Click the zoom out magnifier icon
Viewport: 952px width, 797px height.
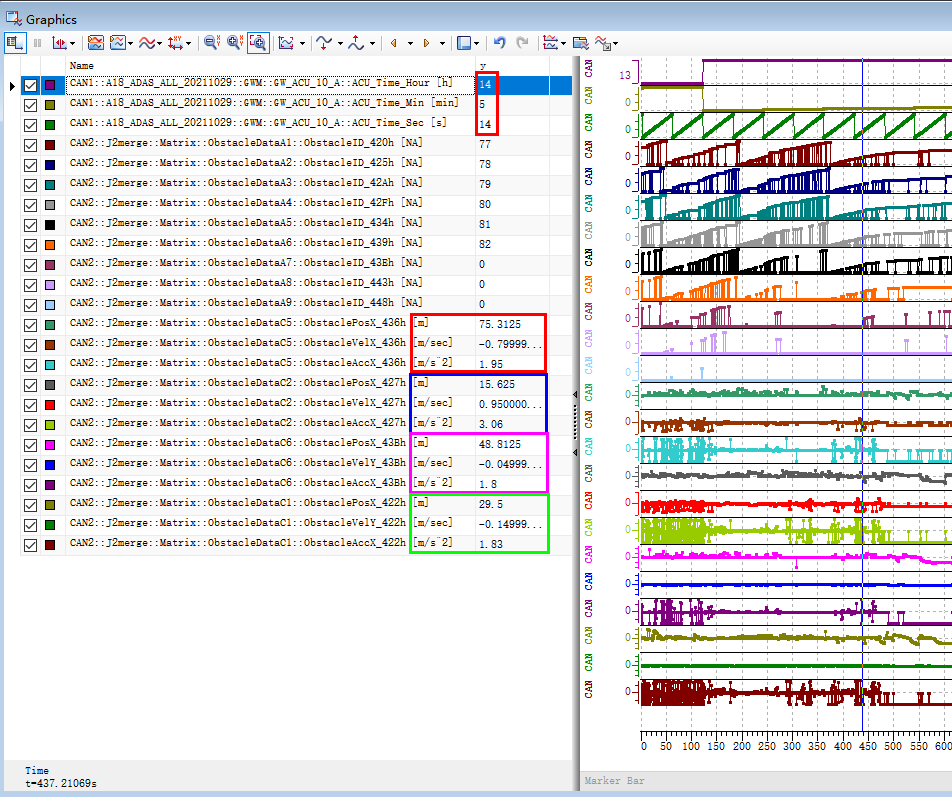pyautogui.click(x=211, y=43)
